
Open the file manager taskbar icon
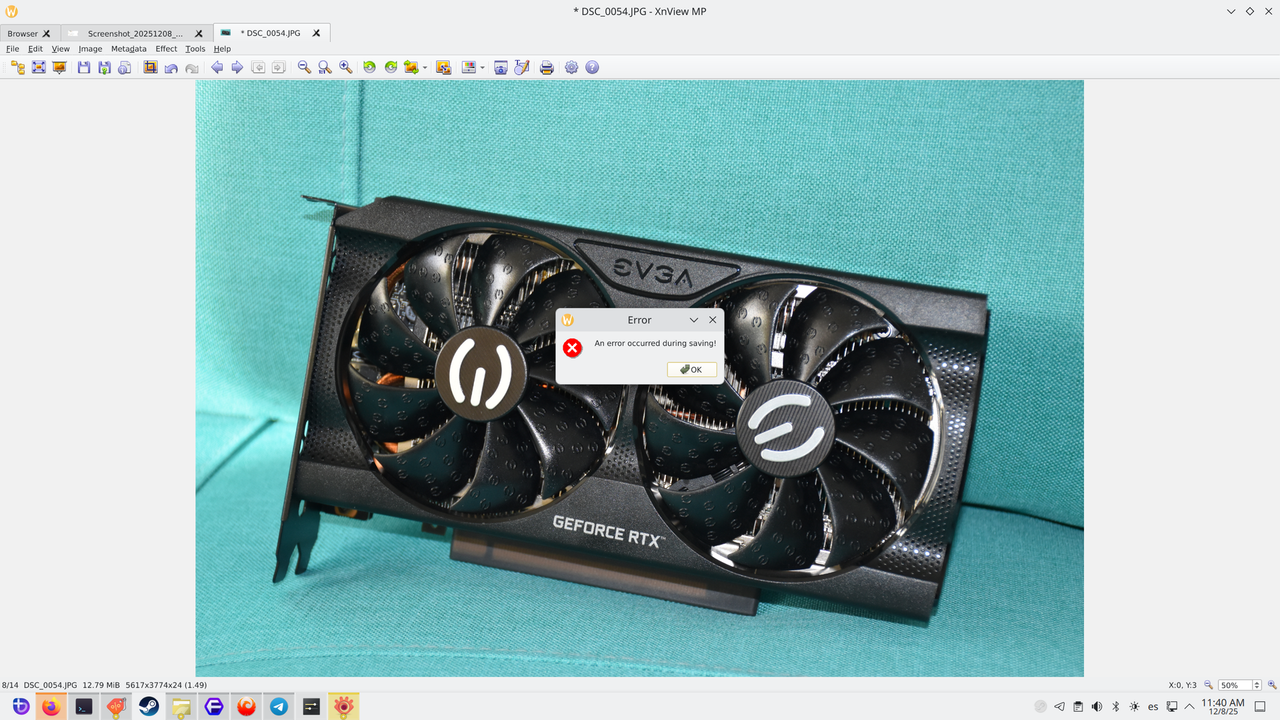181,706
